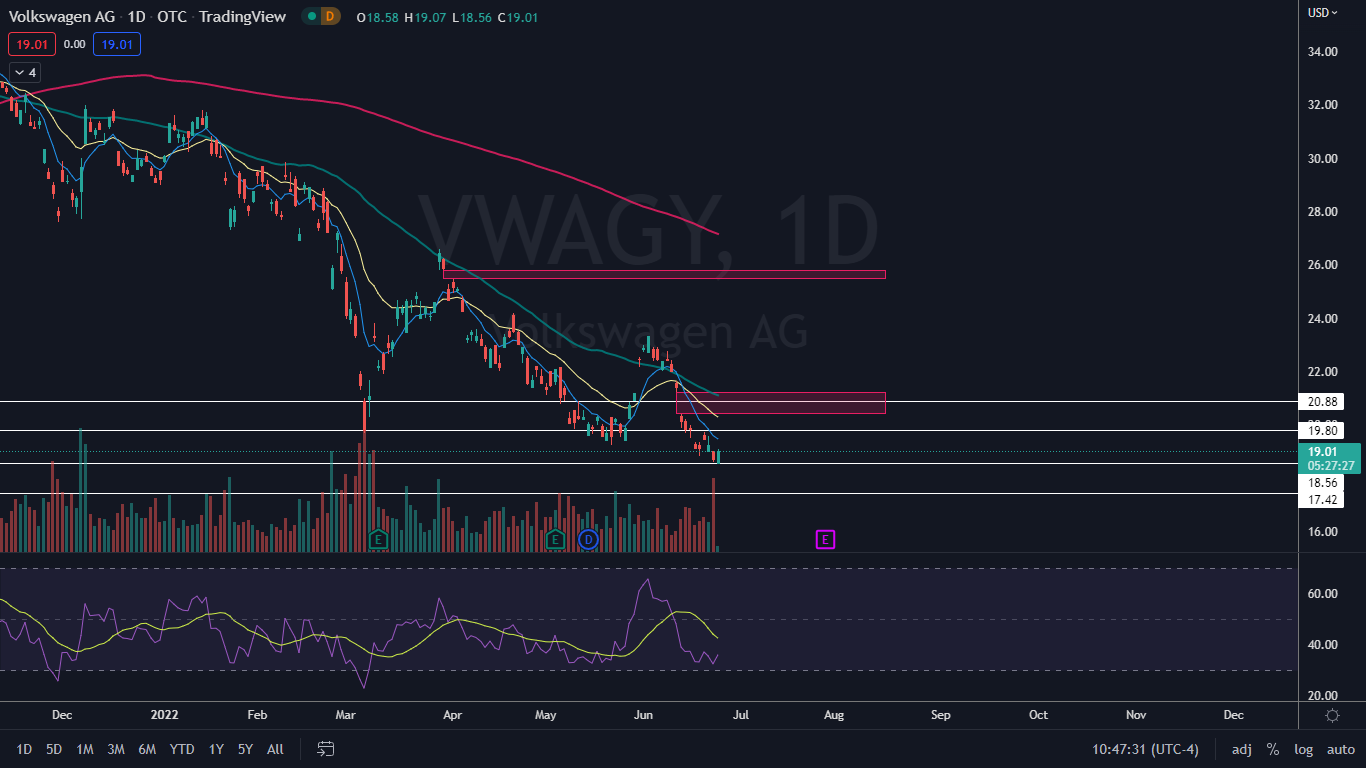Screen dimensions: 1366x768
Task: Switch to the YTD date range
Action: 182,749
